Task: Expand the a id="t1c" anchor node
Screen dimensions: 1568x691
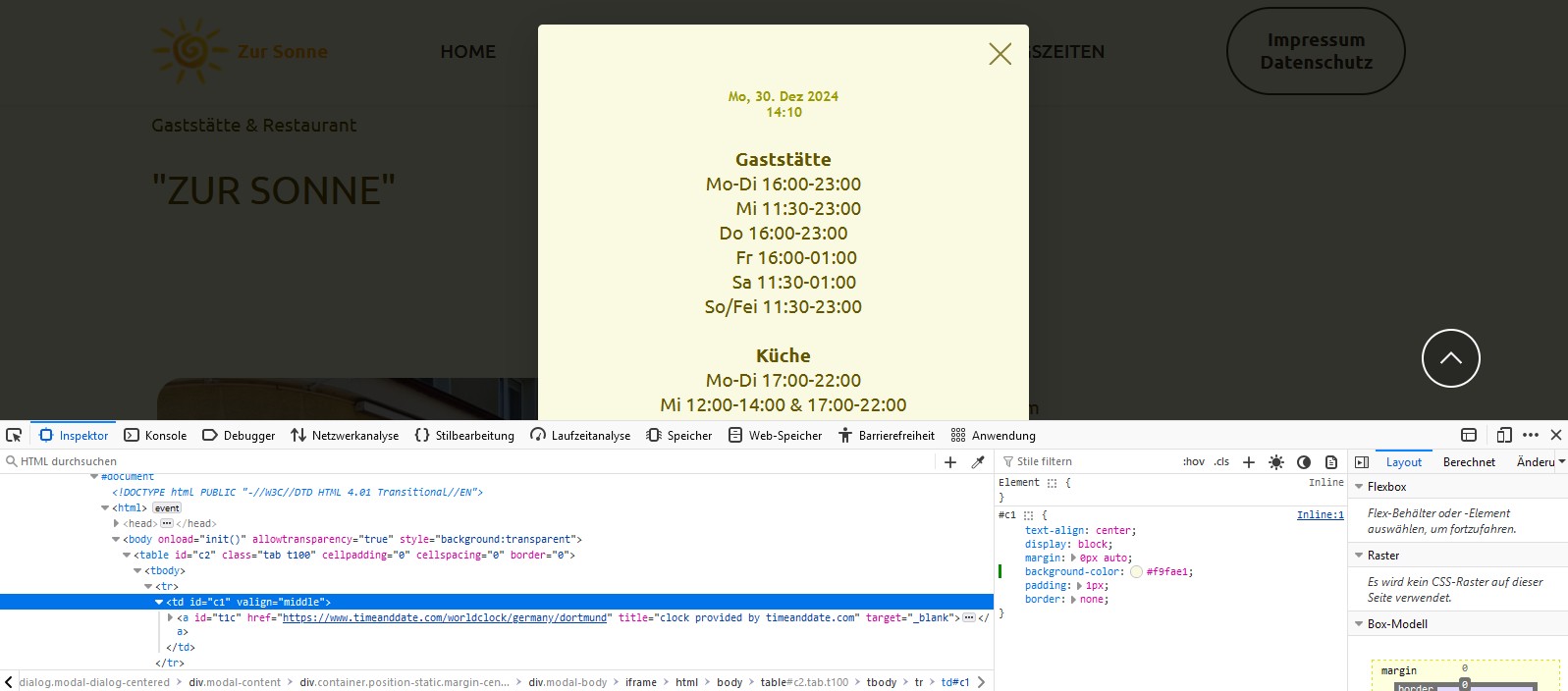Action: coord(170,618)
